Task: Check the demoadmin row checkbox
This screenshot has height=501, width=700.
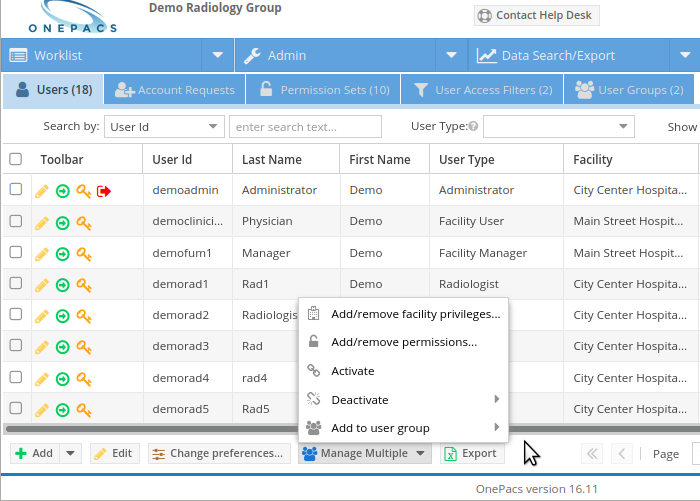Action: [x=16, y=189]
